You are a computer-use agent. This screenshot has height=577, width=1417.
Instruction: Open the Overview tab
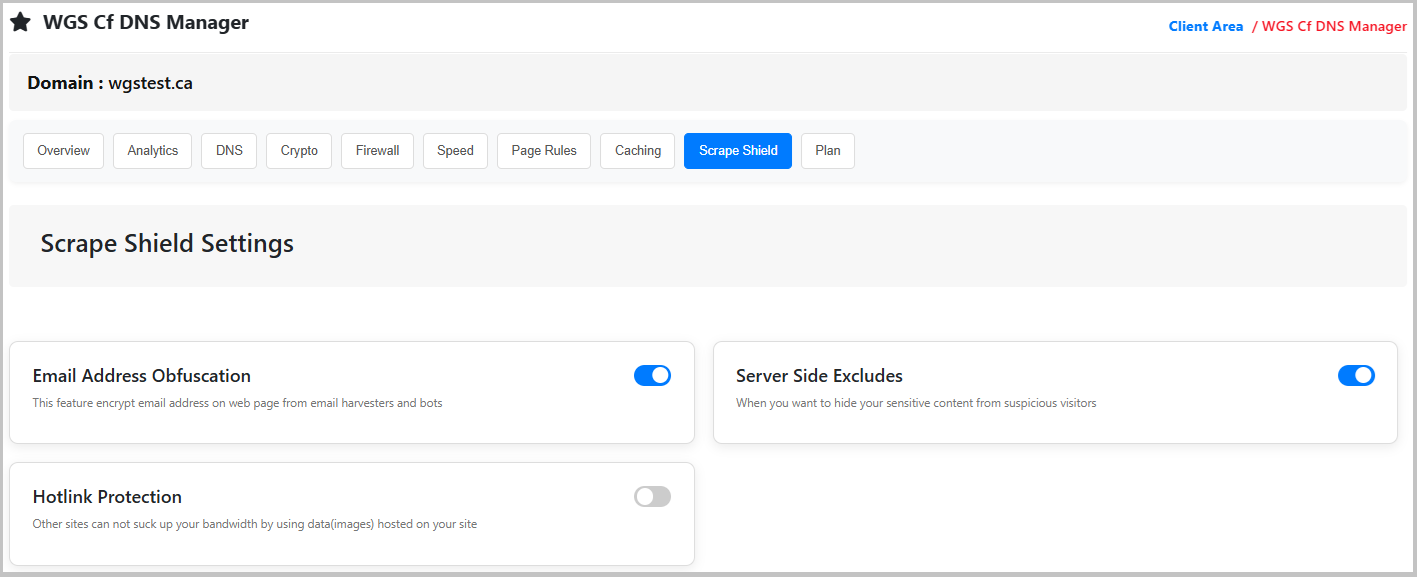(63, 151)
